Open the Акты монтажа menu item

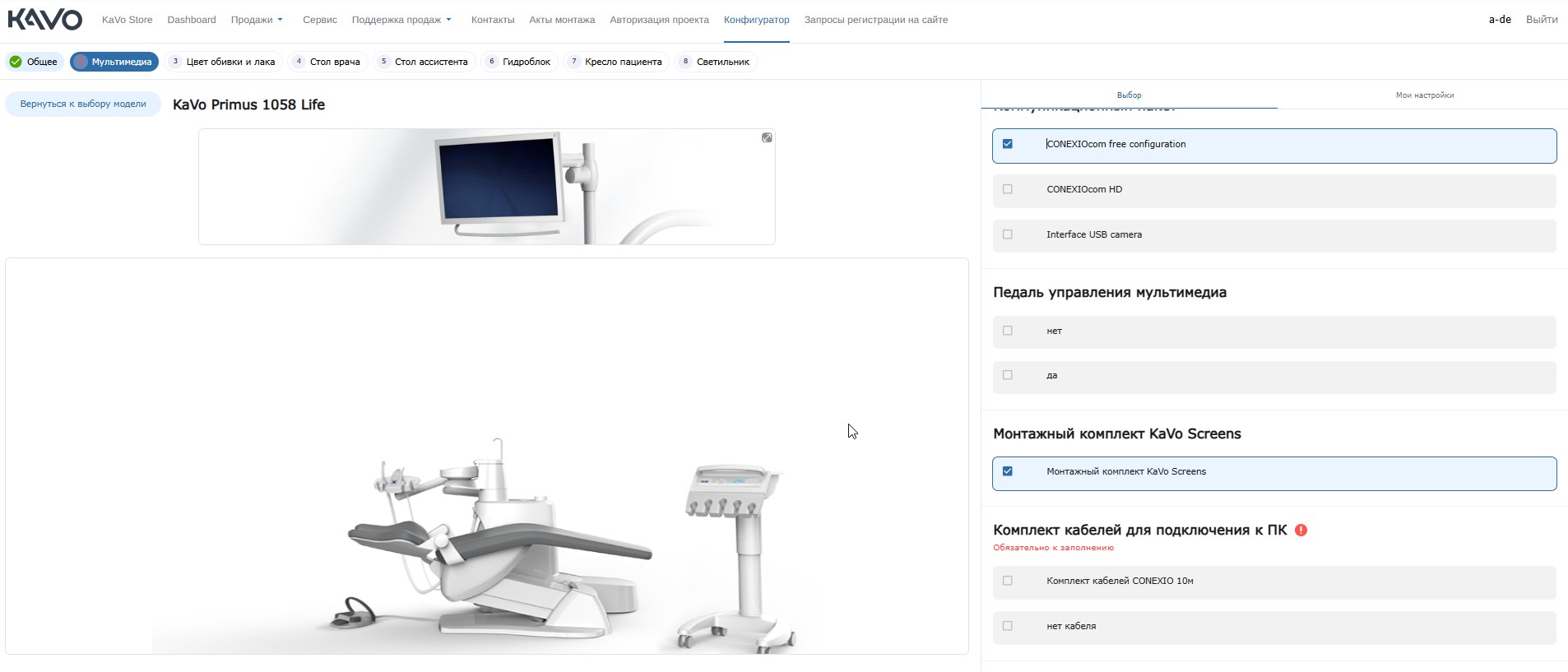click(562, 20)
